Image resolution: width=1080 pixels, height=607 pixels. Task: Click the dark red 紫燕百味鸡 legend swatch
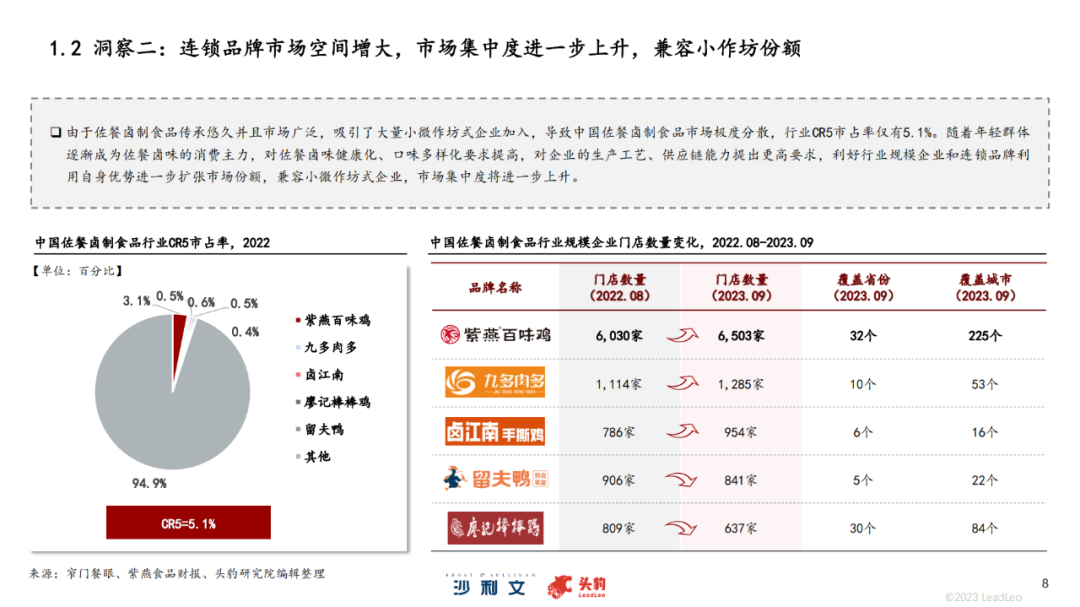(298, 320)
